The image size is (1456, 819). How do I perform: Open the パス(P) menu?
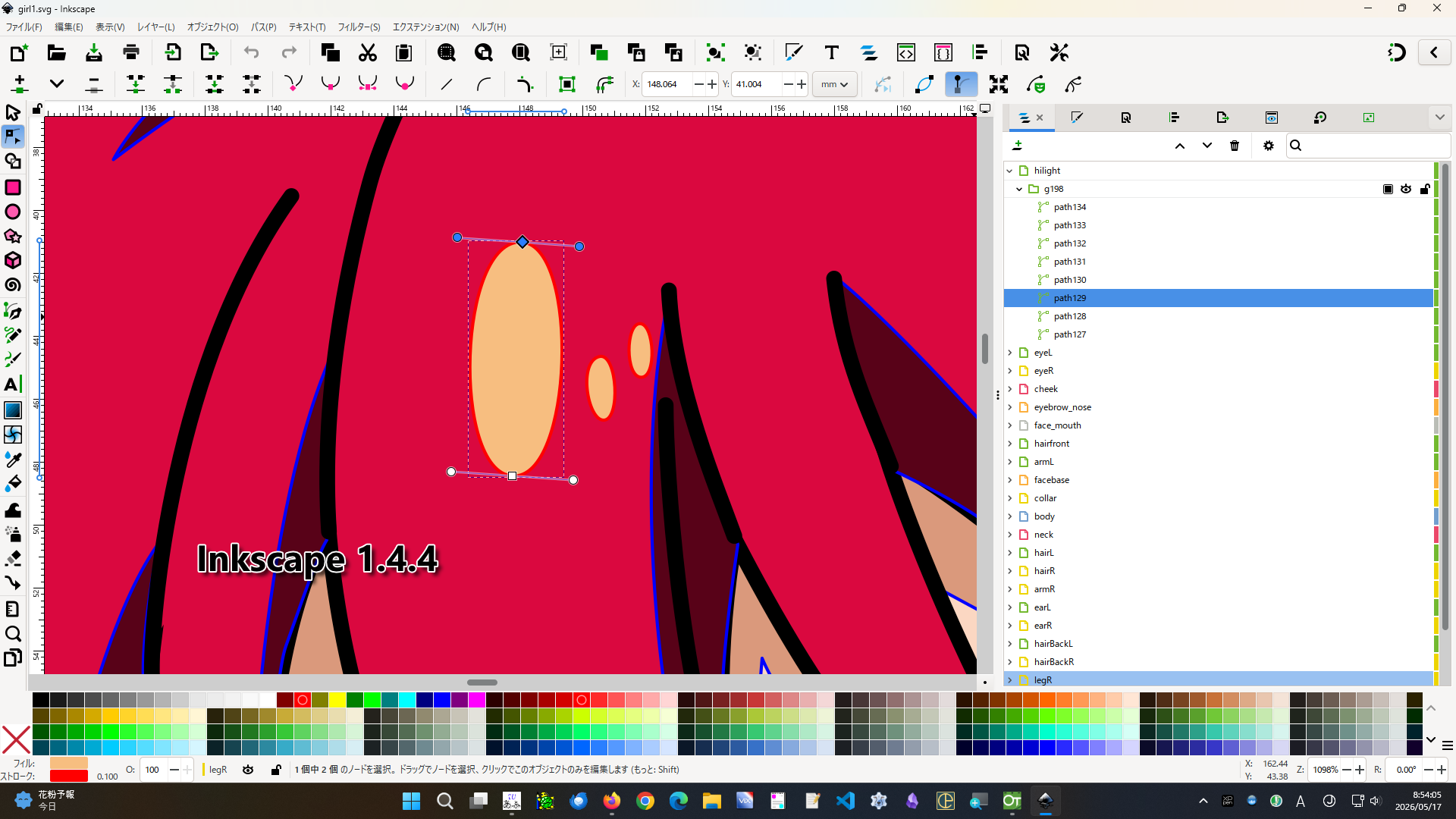click(264, 27)
